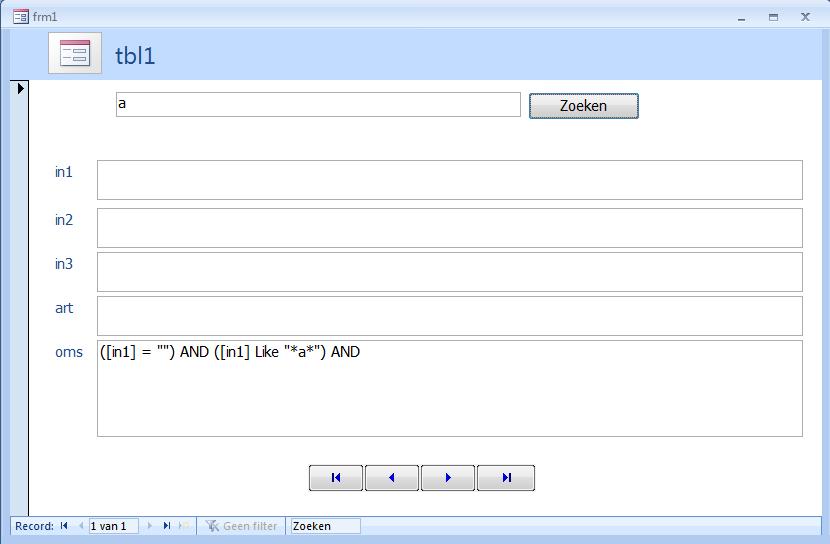Click the oms field with the filter text
The image size is (830, 544).
pyautogui.click(x=449, y=388)
